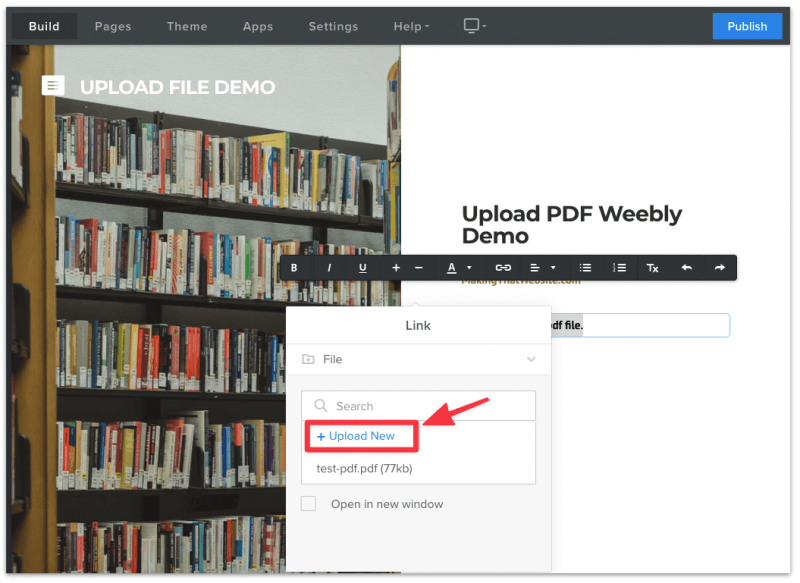Select the insert link chain icon
The height and width of the screenshot is (583, 800).
503,268
